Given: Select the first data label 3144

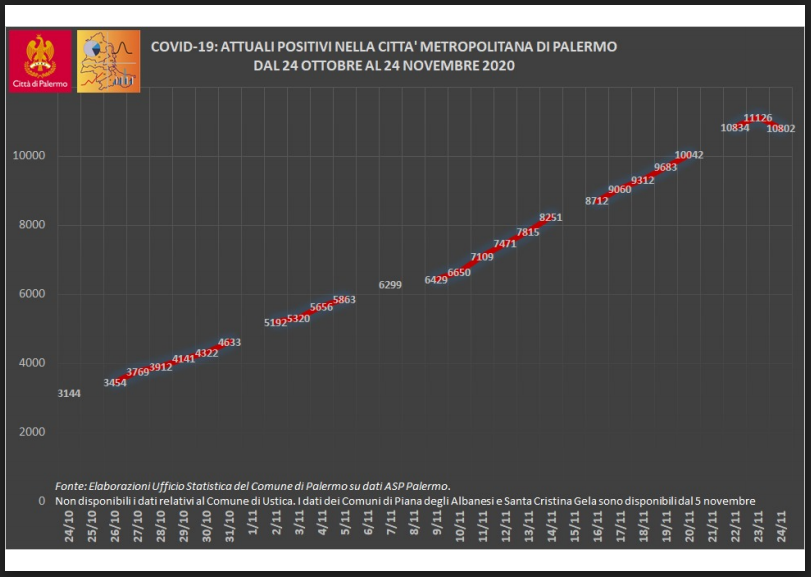Looking at the screenshot, I should (70, 394).
